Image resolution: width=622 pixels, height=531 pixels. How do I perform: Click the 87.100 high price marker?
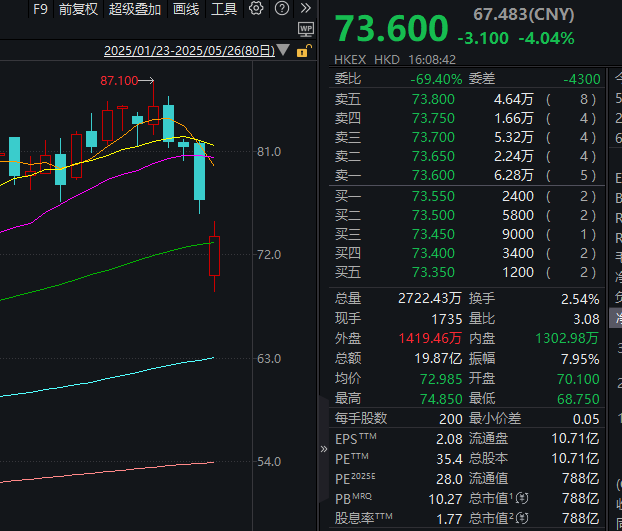[119, 80]
